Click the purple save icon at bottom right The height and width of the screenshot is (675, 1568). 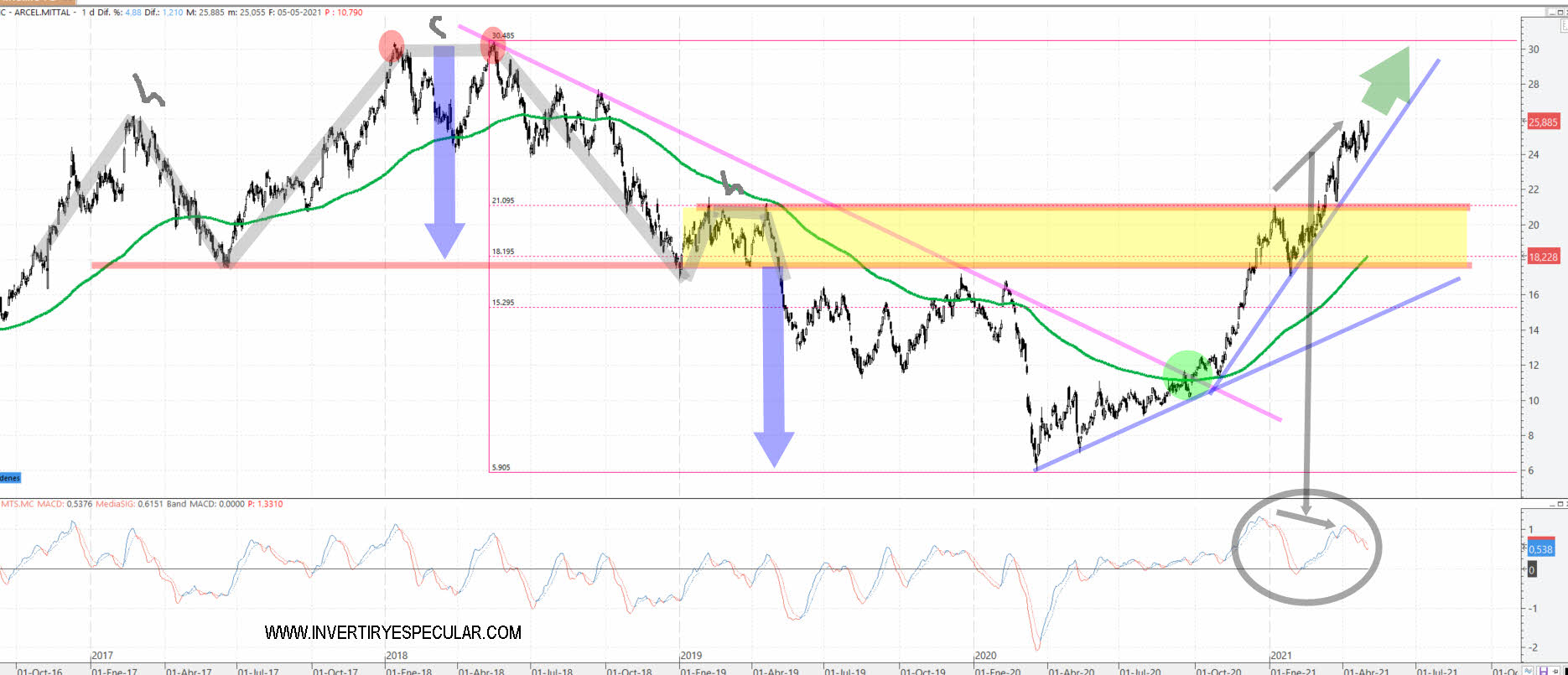[x=1544, y=672]
